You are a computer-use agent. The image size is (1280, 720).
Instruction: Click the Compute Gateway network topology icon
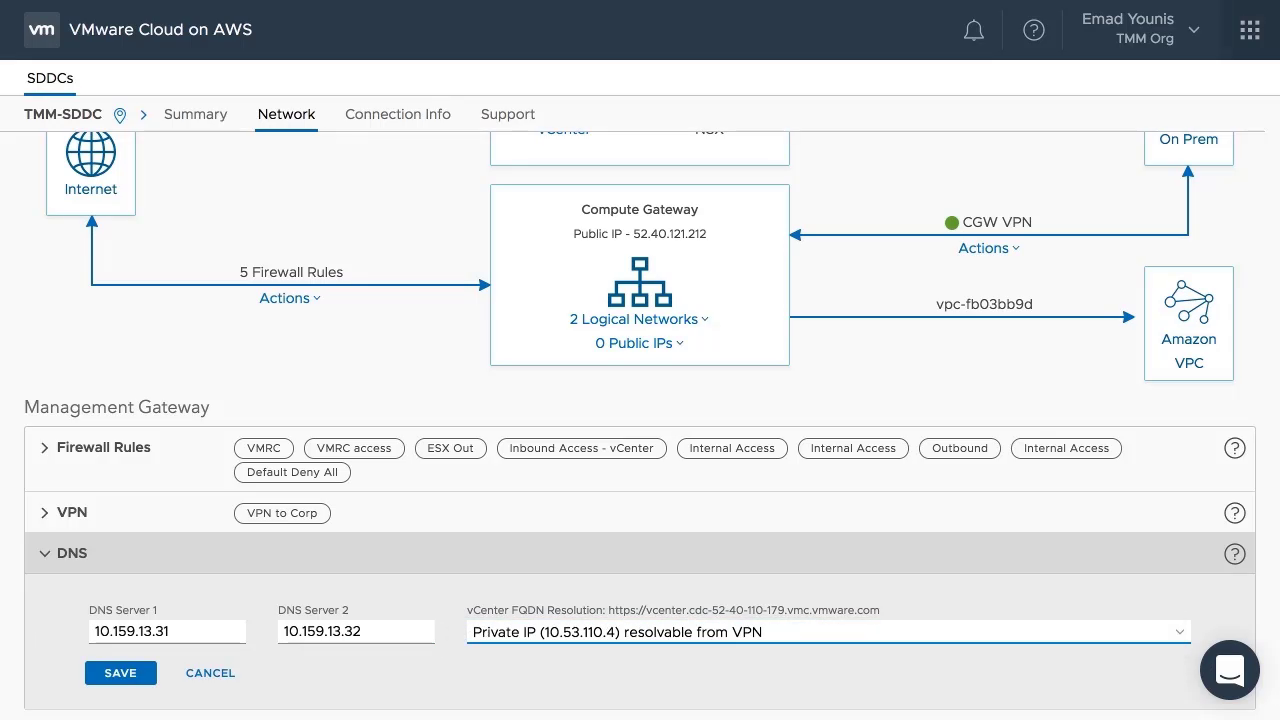click(x=640, y=282)
